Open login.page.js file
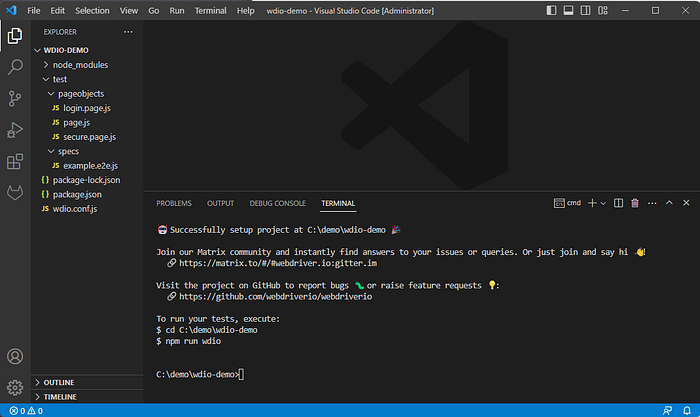700x417 pixels. (87, 108)
